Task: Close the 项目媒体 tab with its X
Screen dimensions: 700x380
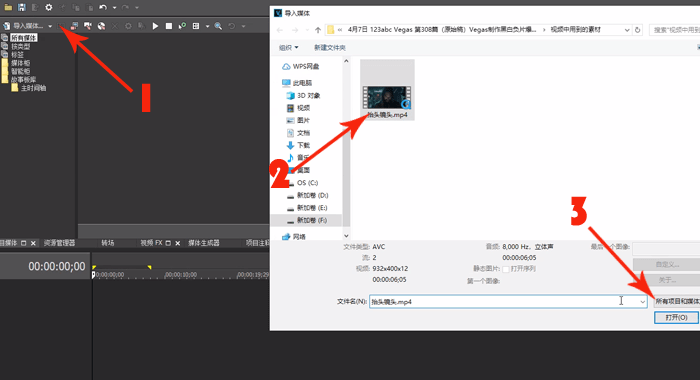Action: [x=33, y=243]
